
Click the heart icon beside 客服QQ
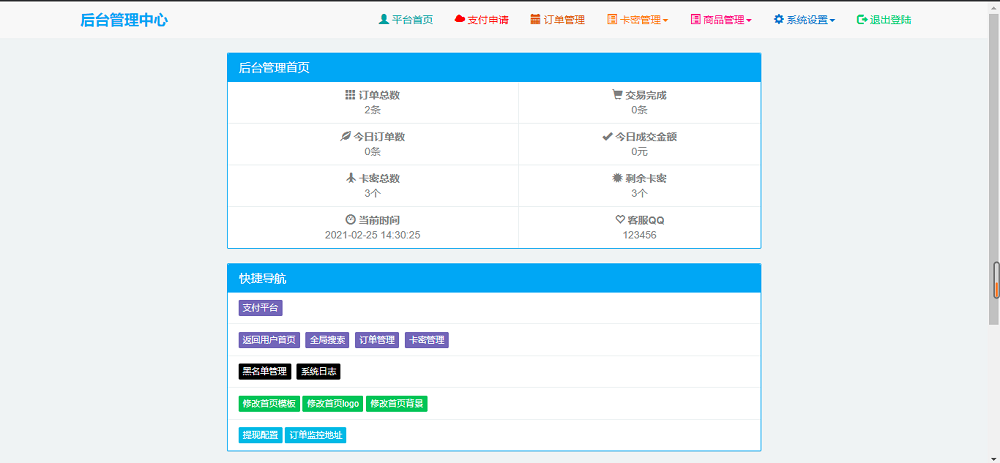click(x=620, y=220)
